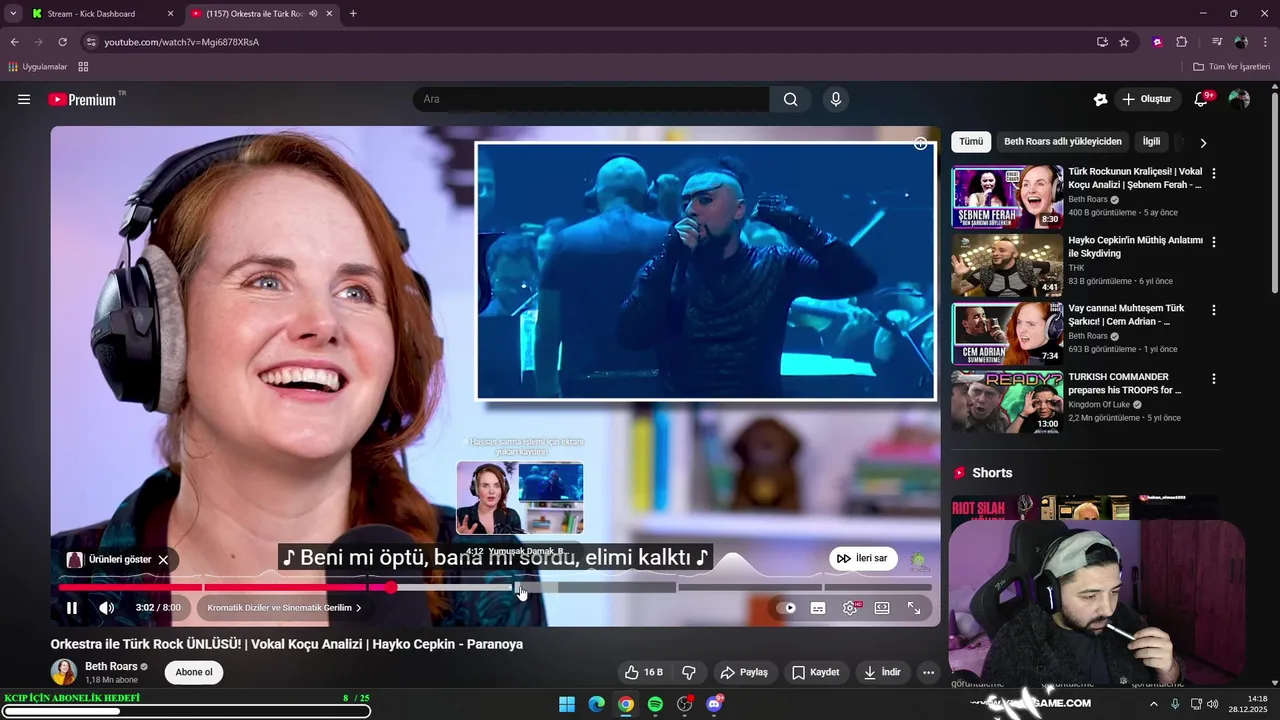
Task: Open media controls icon in toolbar
Action: coord(1217,42)
